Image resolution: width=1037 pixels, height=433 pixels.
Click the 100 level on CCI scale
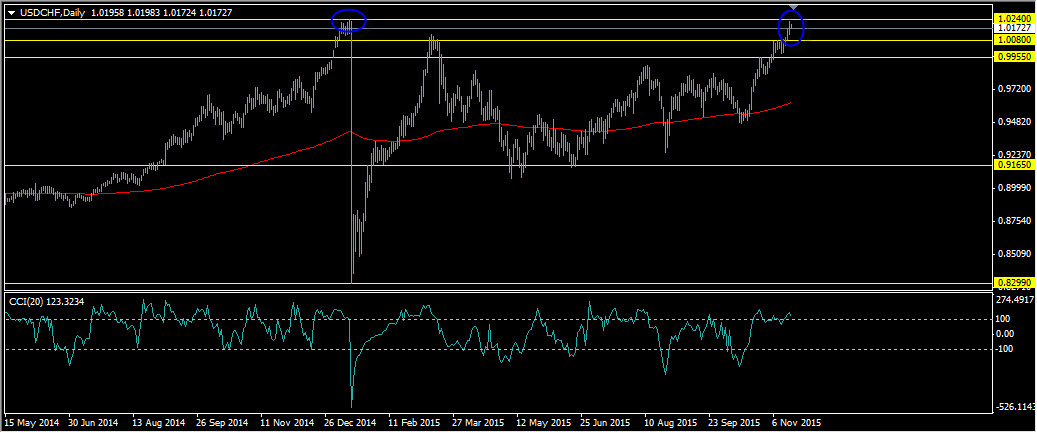(x=1005, y=320)
